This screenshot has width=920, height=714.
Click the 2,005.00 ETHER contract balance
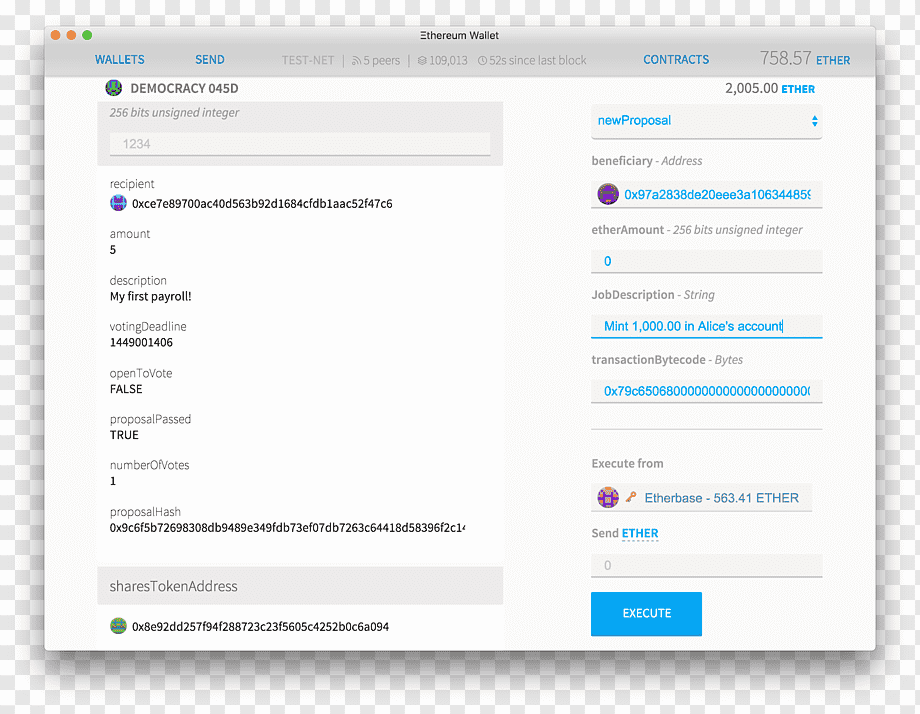tap(770, 89)
